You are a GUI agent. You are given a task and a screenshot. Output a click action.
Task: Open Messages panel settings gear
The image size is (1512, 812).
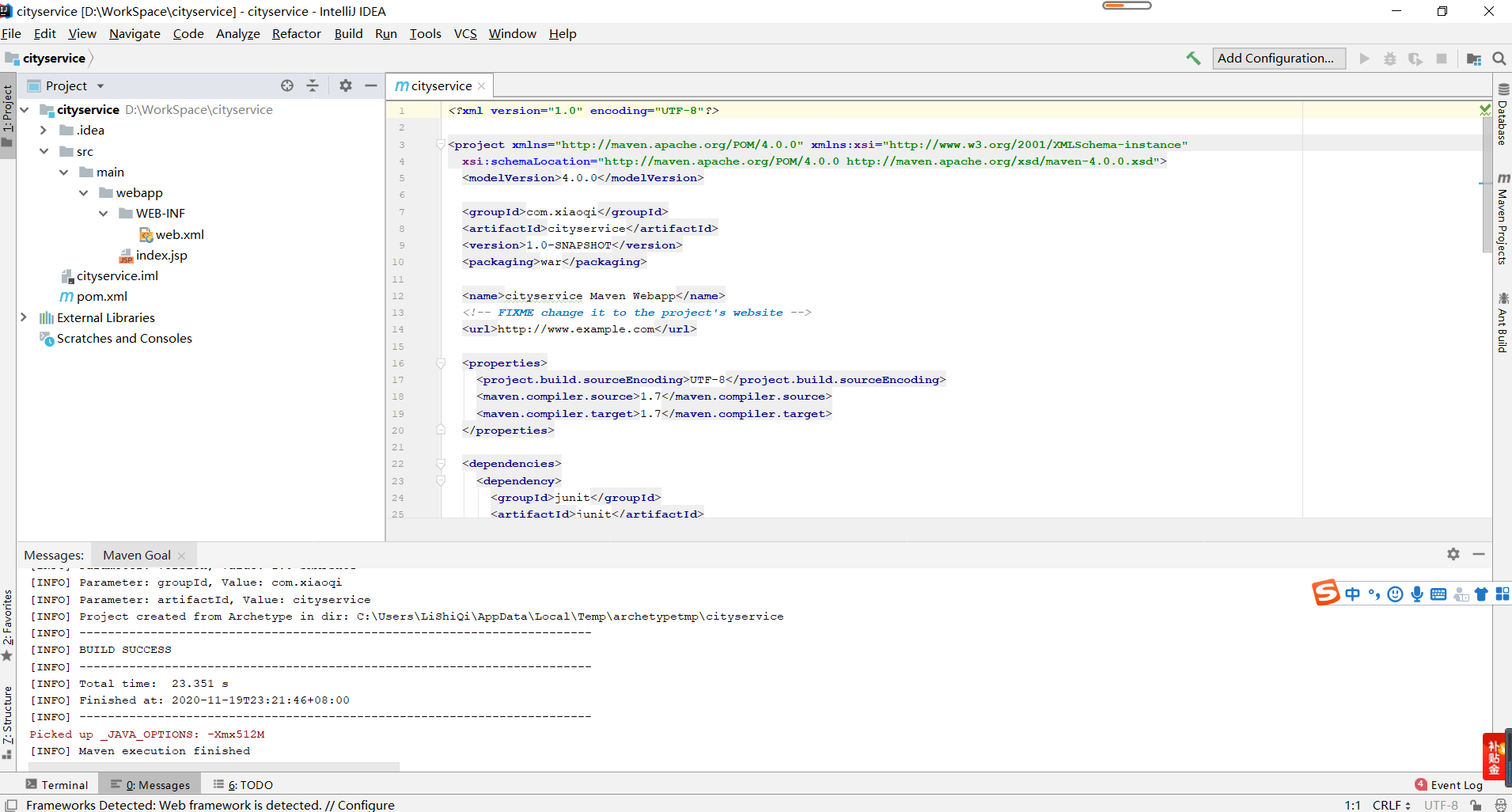[1453, 554]
